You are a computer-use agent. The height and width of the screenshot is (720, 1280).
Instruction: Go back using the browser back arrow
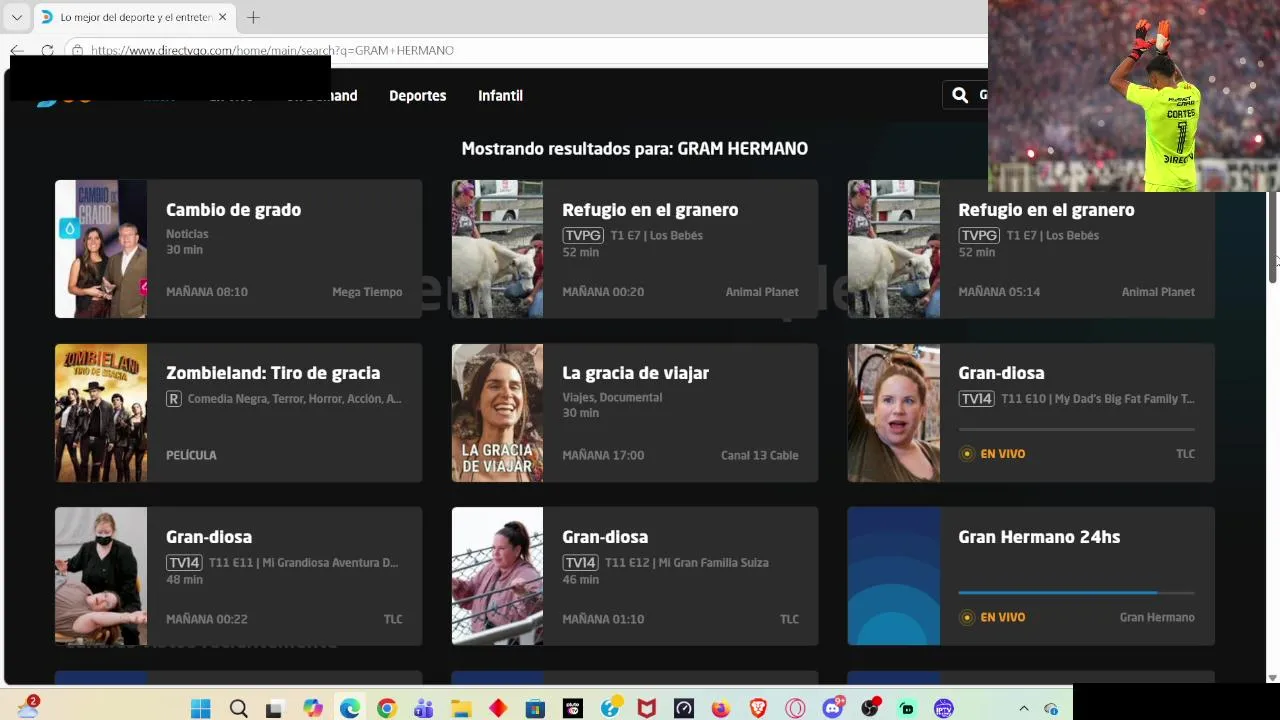point(17,50)
